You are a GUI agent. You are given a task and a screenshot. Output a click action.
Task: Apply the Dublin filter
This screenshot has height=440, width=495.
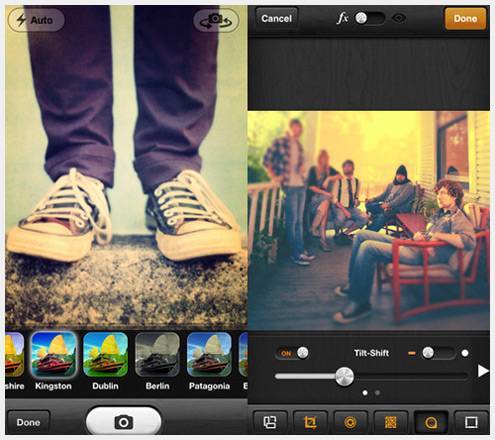coord(105,361)
